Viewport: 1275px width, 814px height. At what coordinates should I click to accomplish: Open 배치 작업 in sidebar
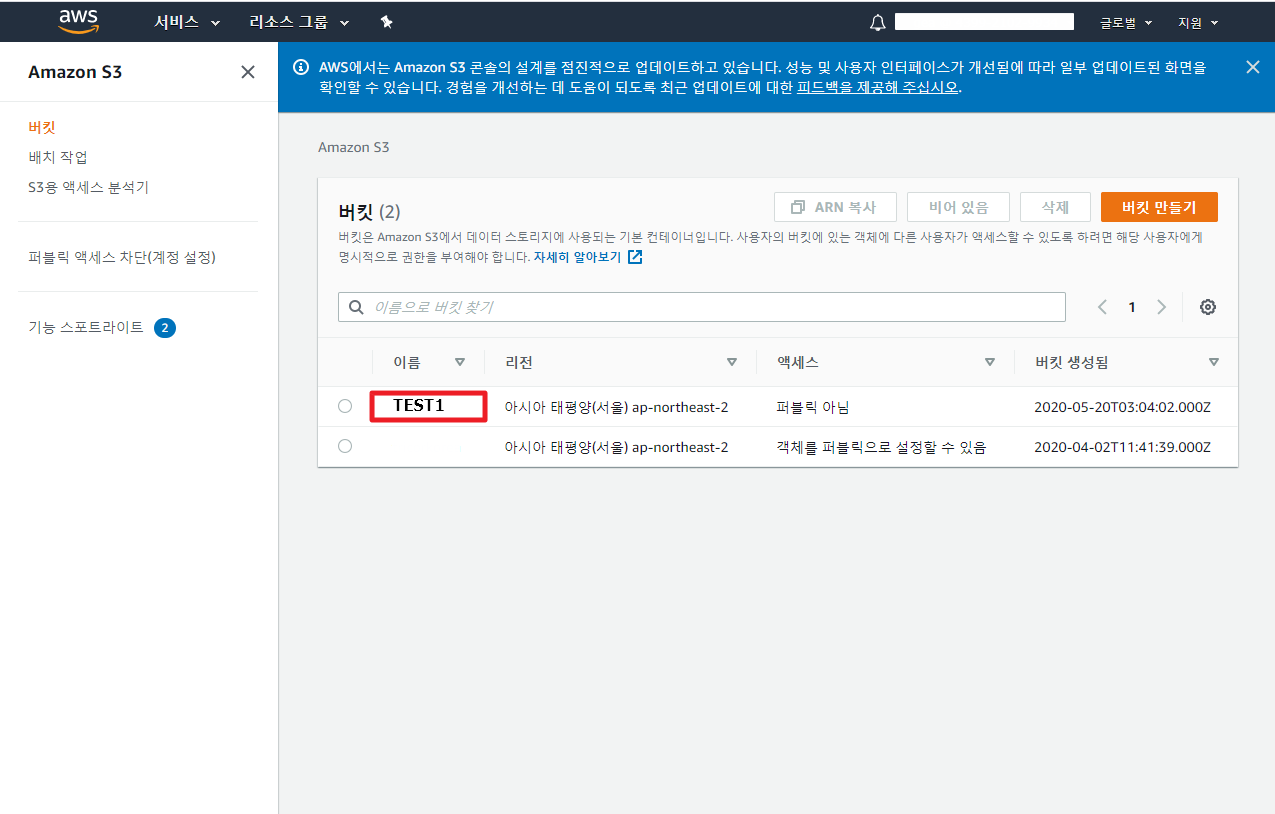(58, 157)
